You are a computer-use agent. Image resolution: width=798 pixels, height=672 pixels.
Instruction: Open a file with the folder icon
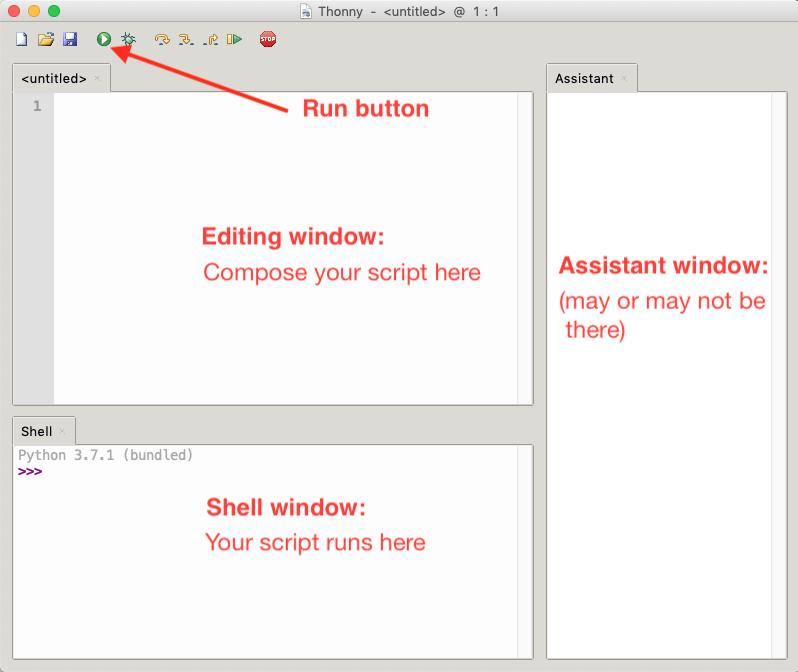coord(46,39)
